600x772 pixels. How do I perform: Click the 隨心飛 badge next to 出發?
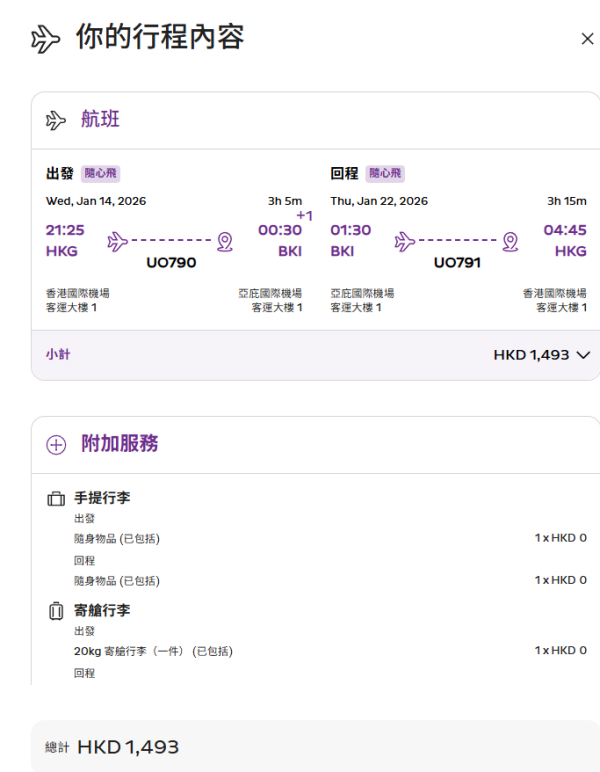point(100,174)
